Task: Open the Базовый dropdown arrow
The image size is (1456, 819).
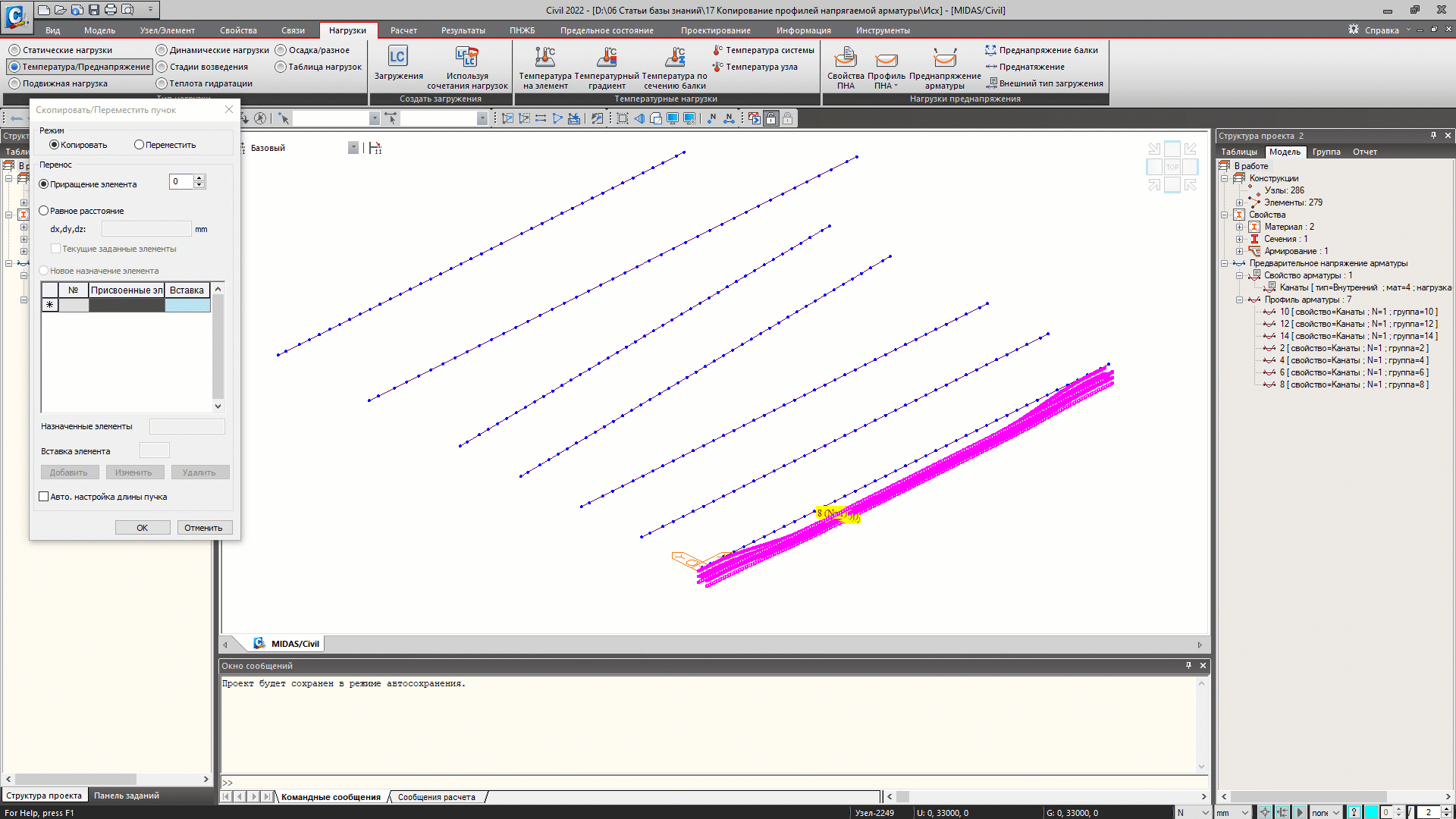Action: tap(353, 148)
